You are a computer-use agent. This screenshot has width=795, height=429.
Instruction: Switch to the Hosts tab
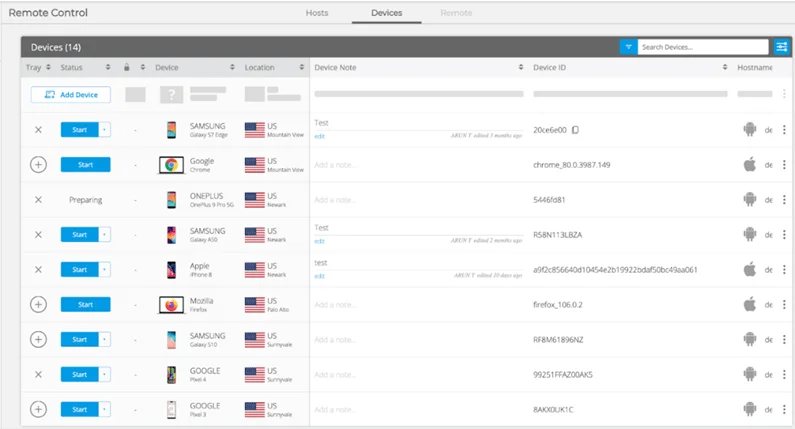(317, 13)
